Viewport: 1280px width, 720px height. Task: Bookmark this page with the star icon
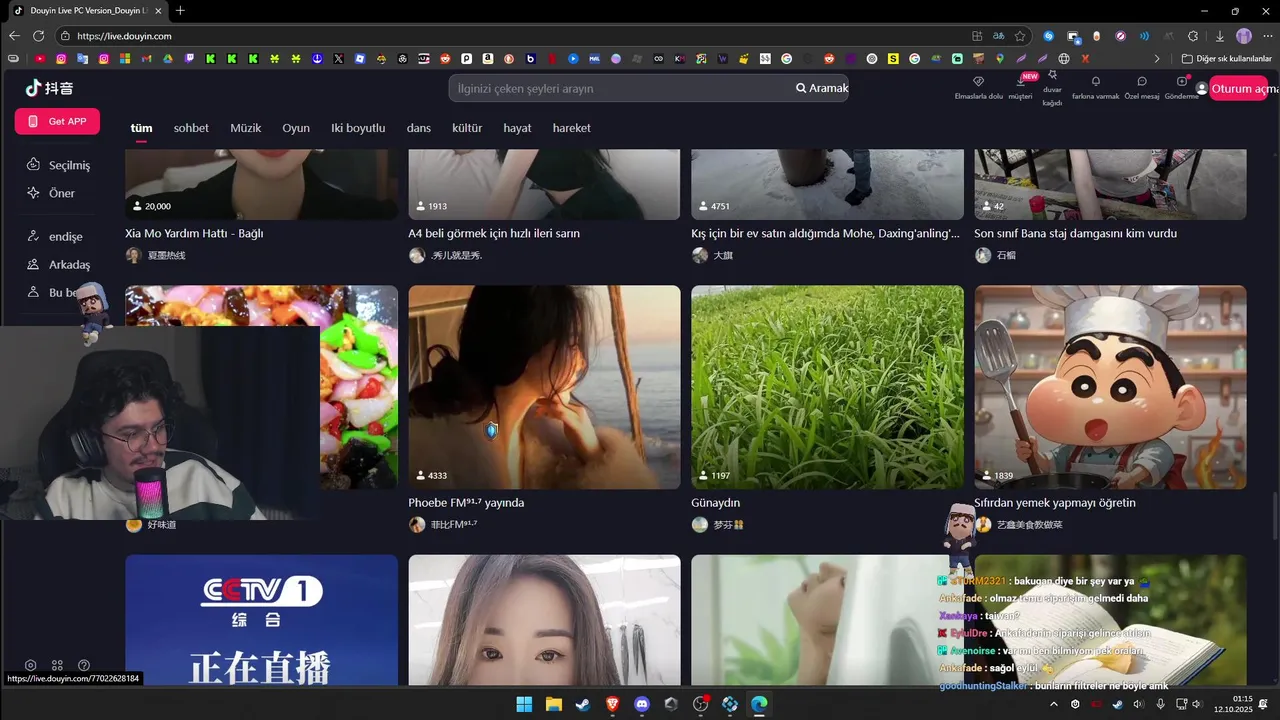(1020, 36)
